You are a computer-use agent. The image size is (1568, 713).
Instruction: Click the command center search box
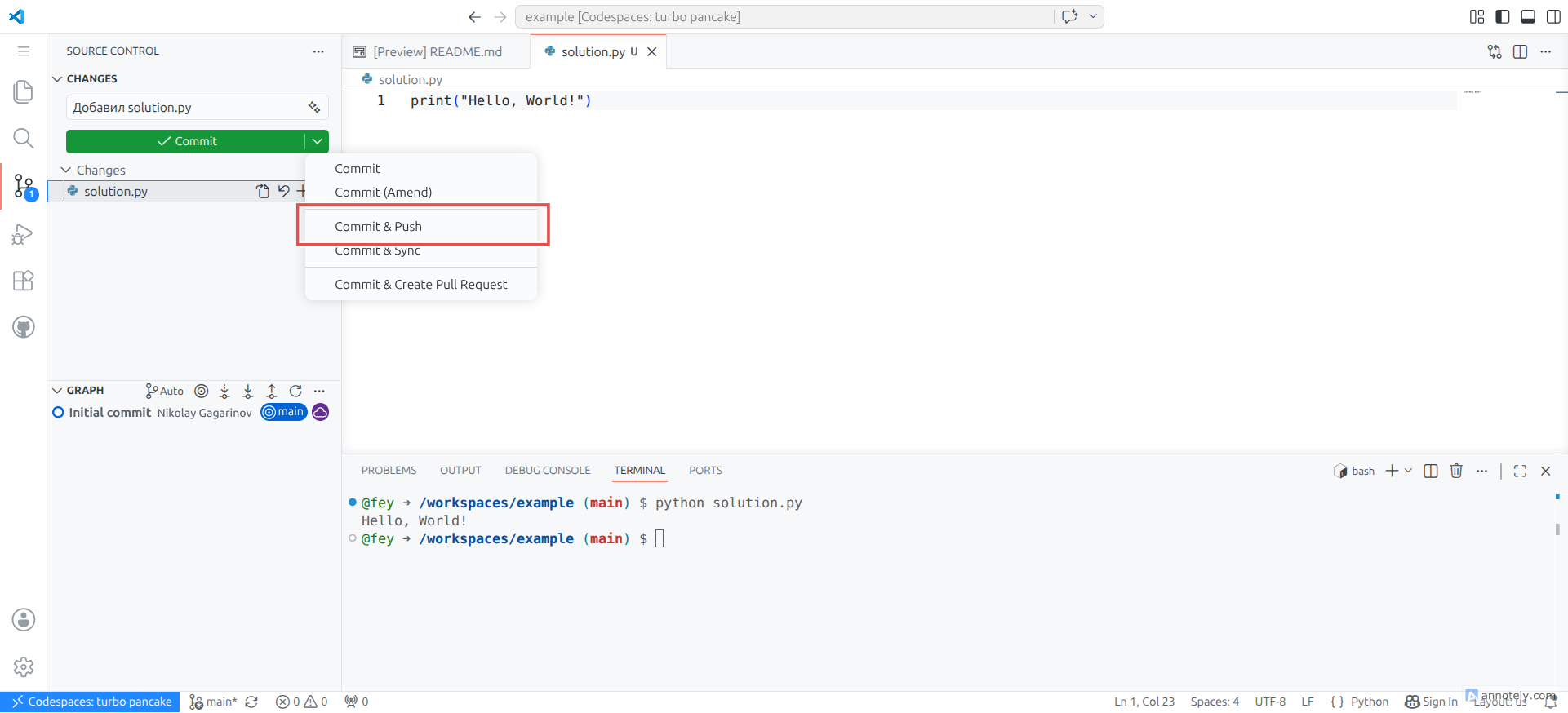click(x=784, y=16)
